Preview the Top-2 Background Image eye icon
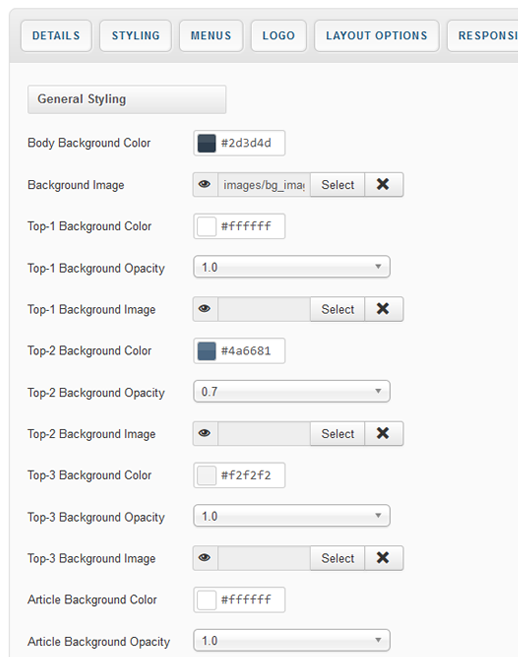The width and height of the screenshot is (518, 657). point(205,433)
